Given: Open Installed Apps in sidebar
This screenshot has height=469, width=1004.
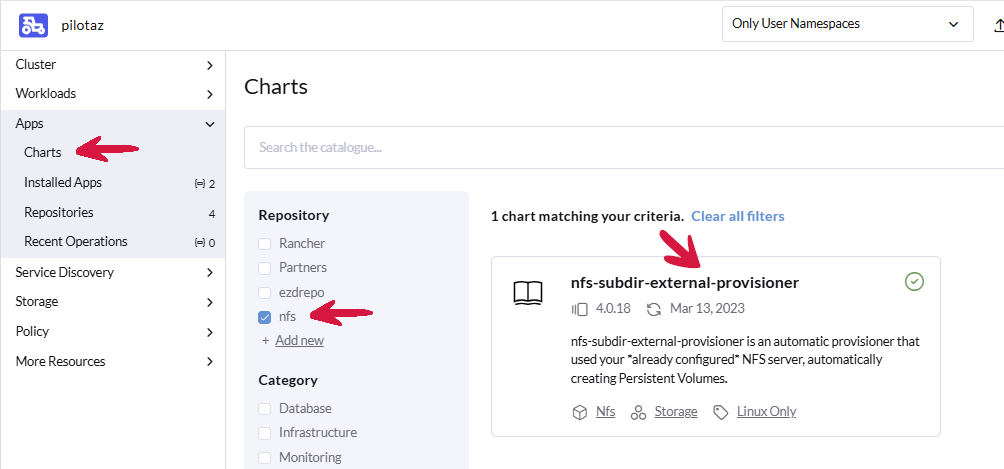Looking at the screenshot, I should click(x=63, y=183).
